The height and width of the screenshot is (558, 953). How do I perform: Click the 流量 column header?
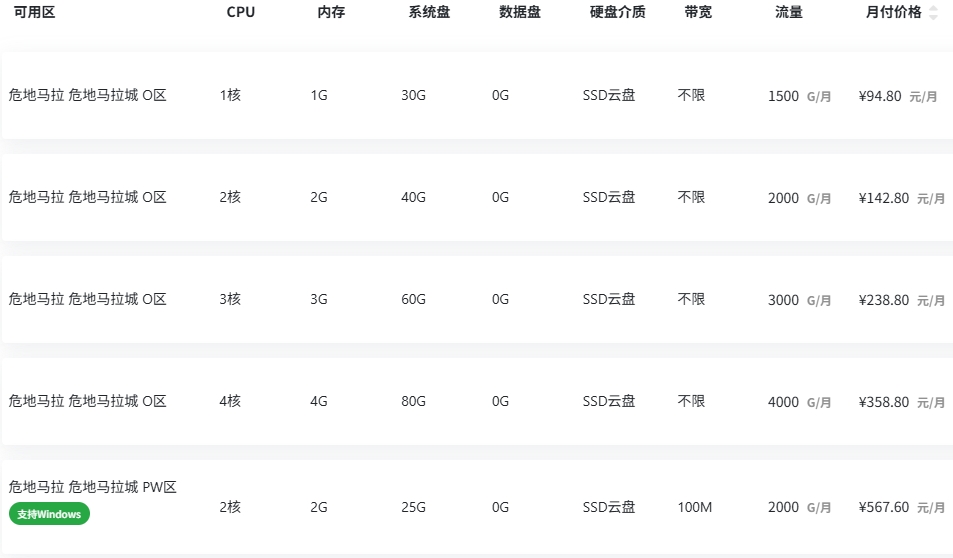coord(789,12)
